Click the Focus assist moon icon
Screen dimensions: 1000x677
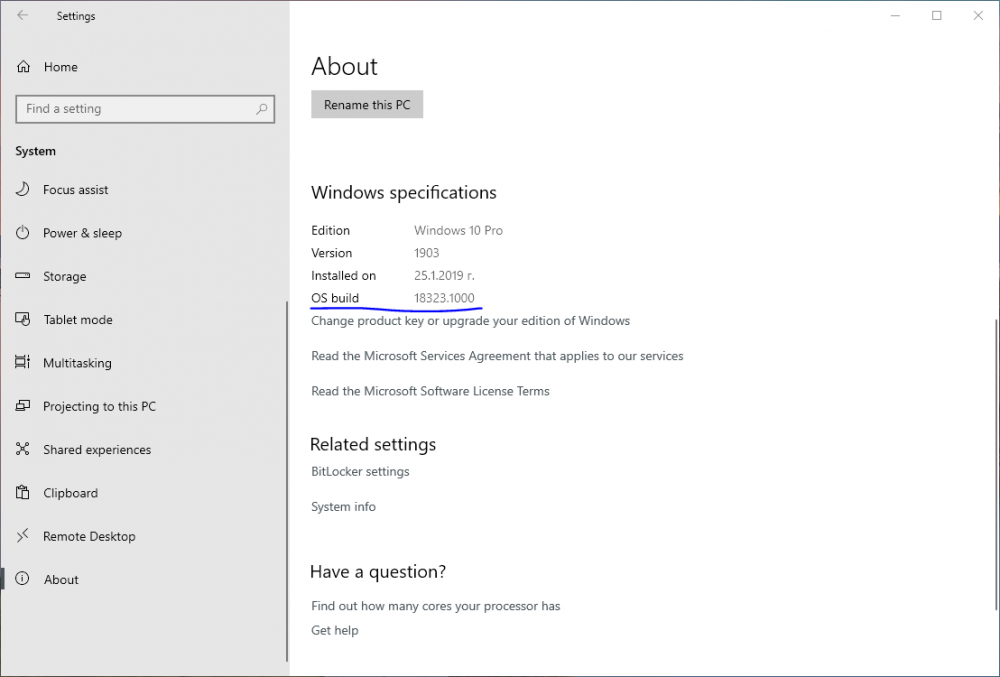click(22, 189)
